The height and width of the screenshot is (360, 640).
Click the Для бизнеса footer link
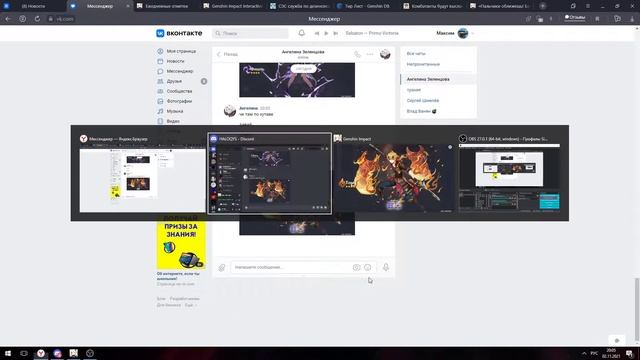(x=169, y=305)
